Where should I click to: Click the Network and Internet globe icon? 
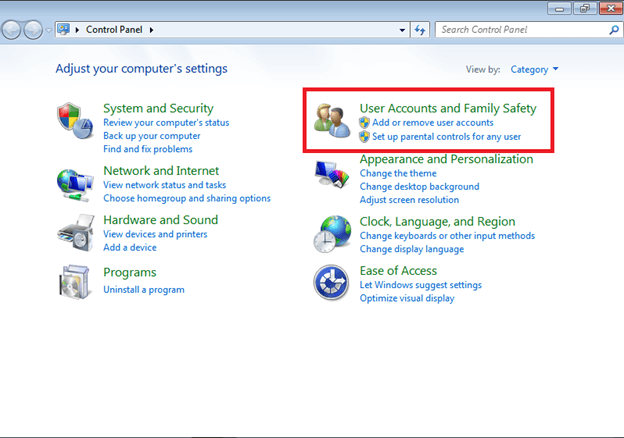click(x=75, y=185)
